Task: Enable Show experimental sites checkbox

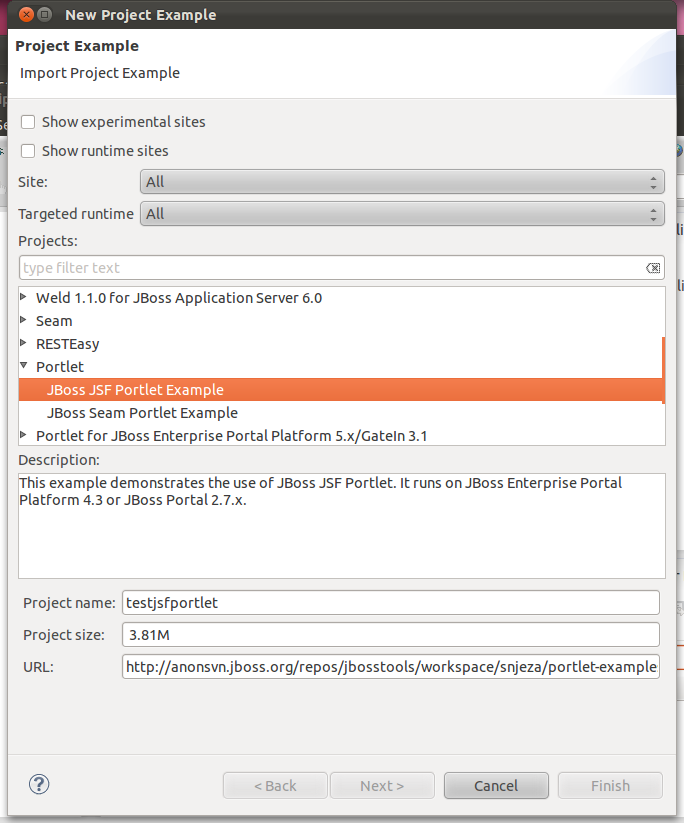Action: pos(28,122)
